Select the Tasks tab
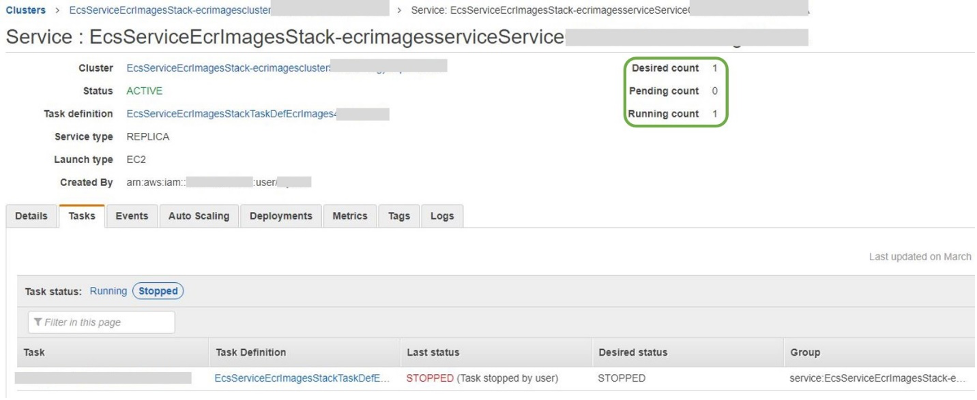The width and height of the screenshot is (977, 400). point(82,216)
